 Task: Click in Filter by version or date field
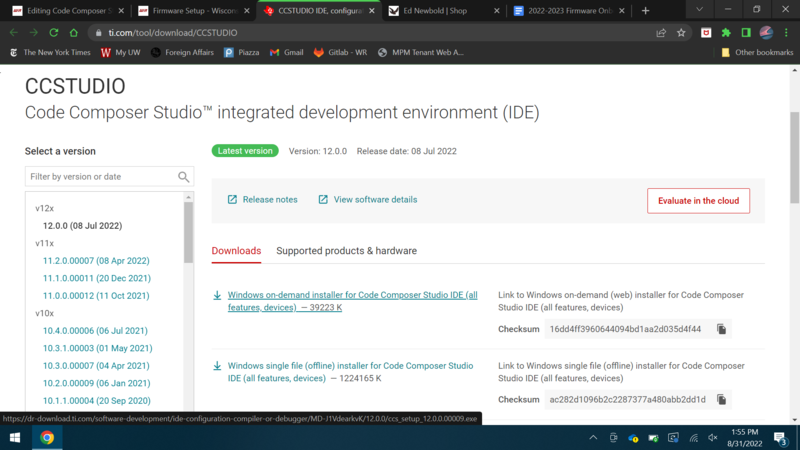tap(109, 177)
